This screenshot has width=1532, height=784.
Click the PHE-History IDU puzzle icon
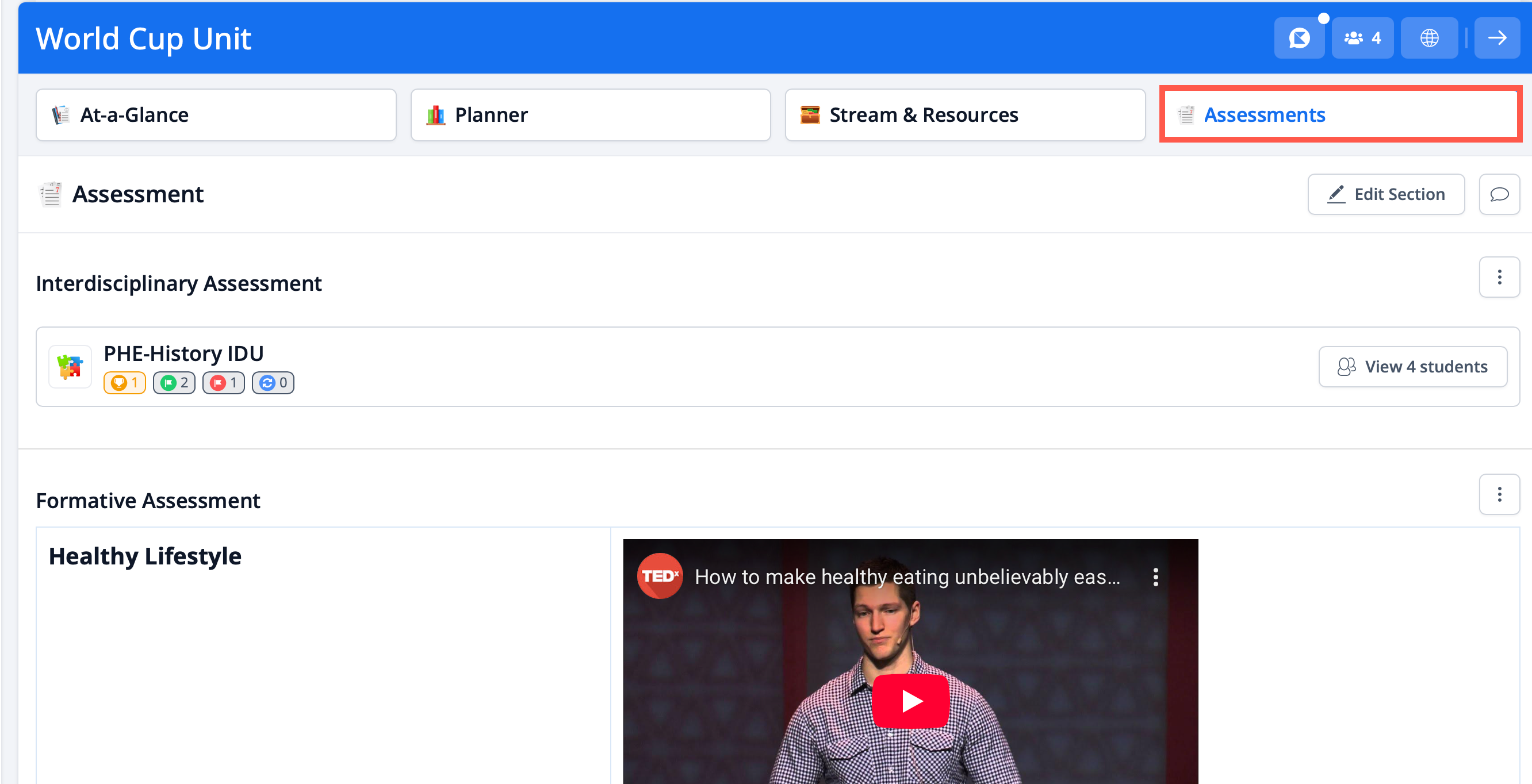pos(70,367)
